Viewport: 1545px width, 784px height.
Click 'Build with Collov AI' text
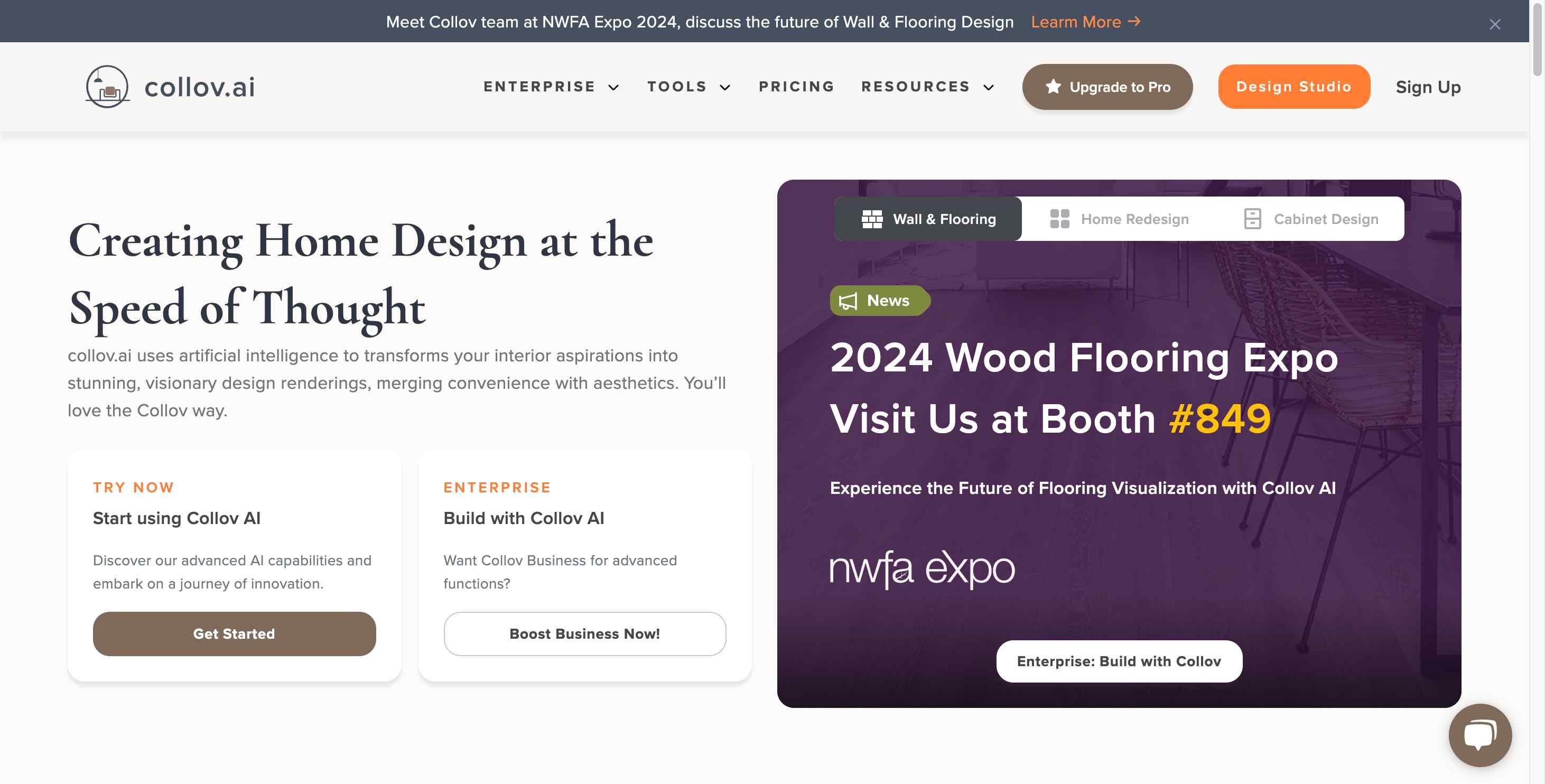tap(524, 518)
